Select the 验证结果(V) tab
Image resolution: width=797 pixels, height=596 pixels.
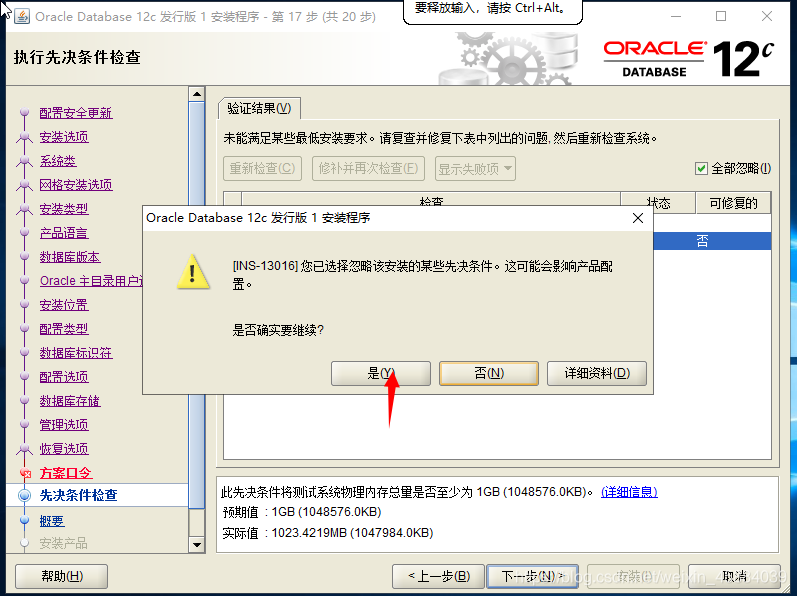tap(259, 108)
